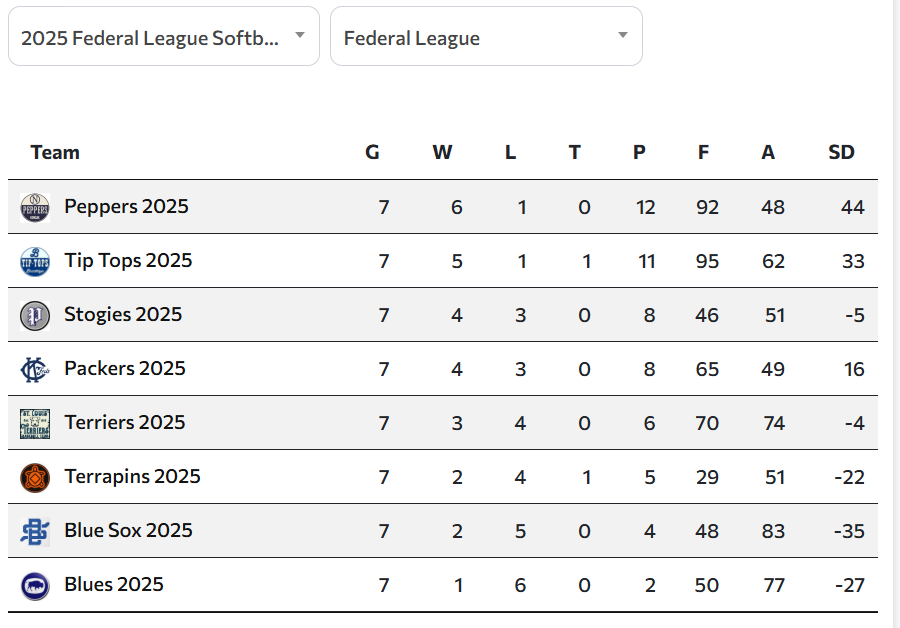Viewport: 900px width, 628px height.
Task: View Tip Tops 2025 team details
Action: pyautogui.click(x=128, y=261)
